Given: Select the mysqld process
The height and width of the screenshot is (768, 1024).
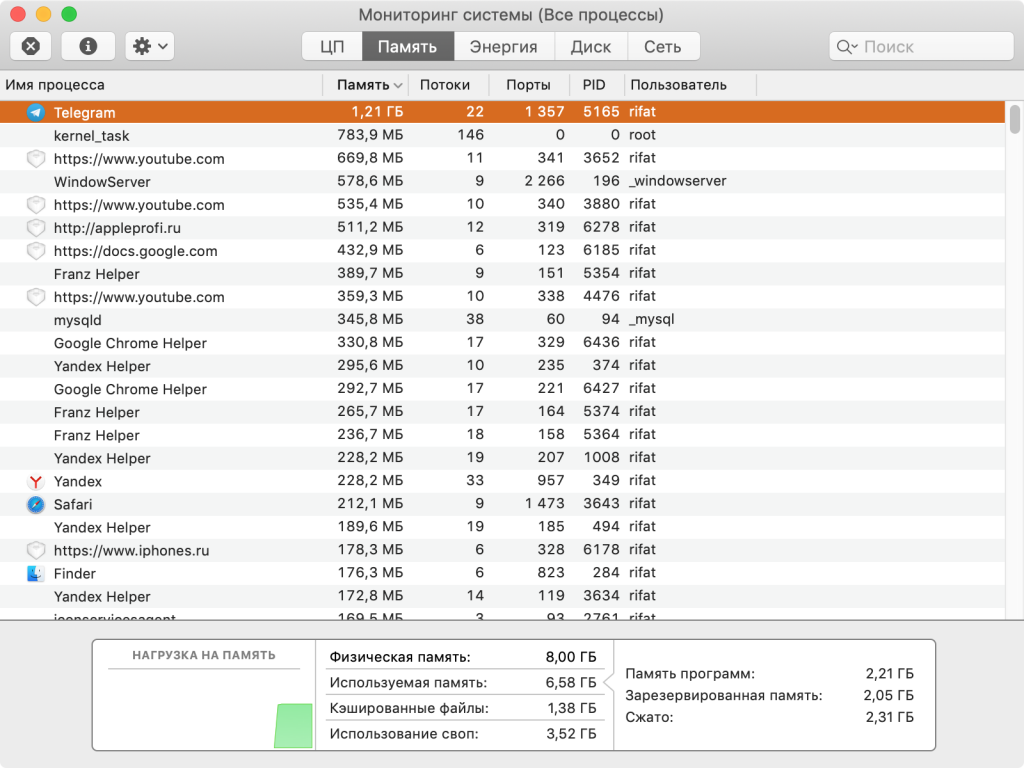Looking at the screenshot, I should coord(502,320).
